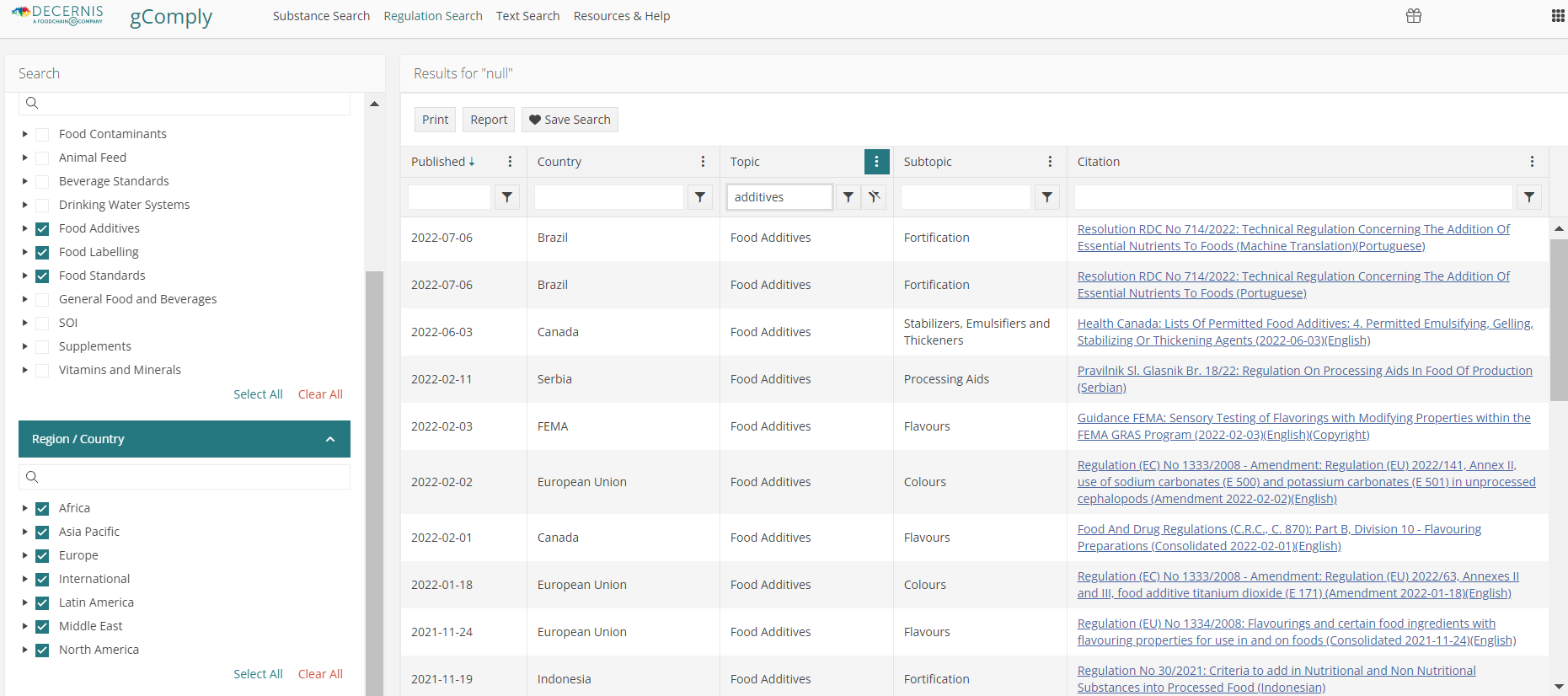The height and width of the screenshot is (696, 1568).
Task: Open the Regulation Search menu
Action: [433, 16]
